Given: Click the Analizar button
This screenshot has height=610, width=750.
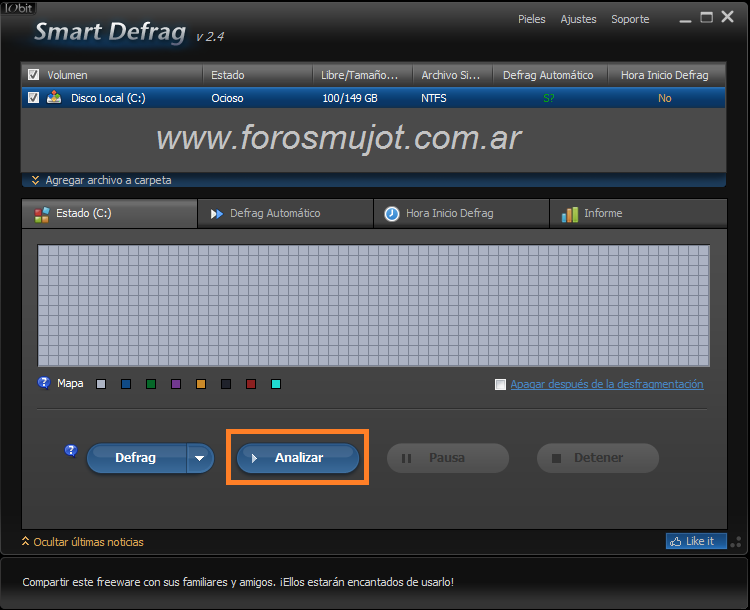Looking at the screenshot, I should point(298,458).
